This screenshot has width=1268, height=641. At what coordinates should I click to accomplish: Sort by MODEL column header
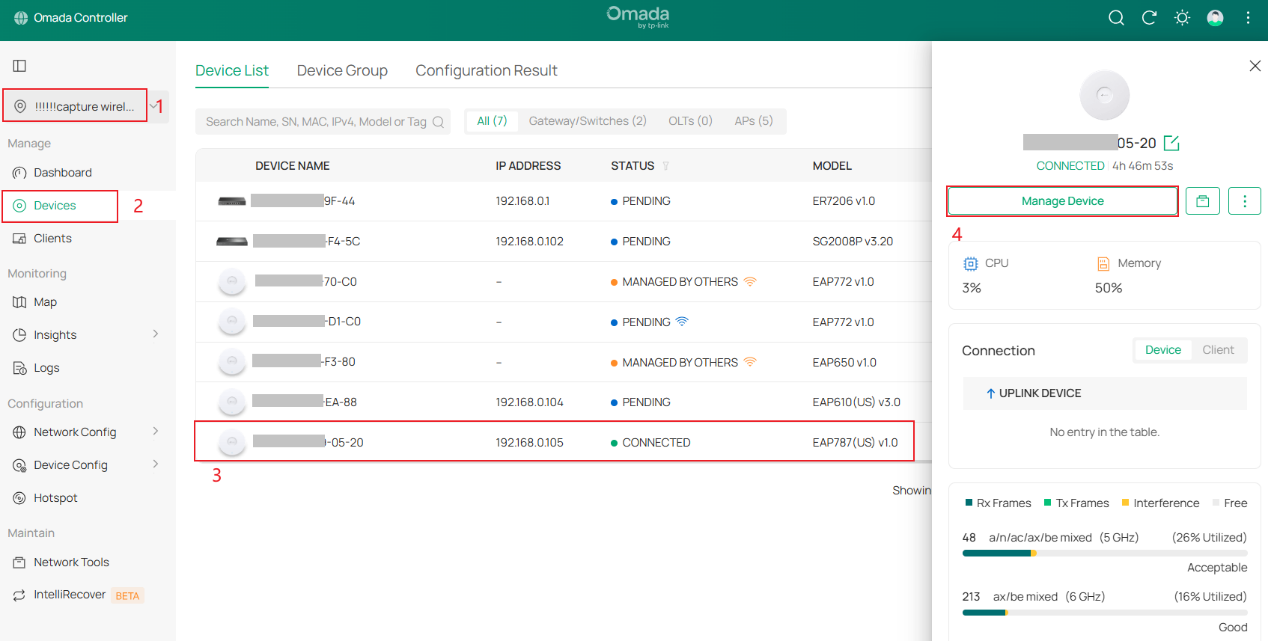(832, 166)
